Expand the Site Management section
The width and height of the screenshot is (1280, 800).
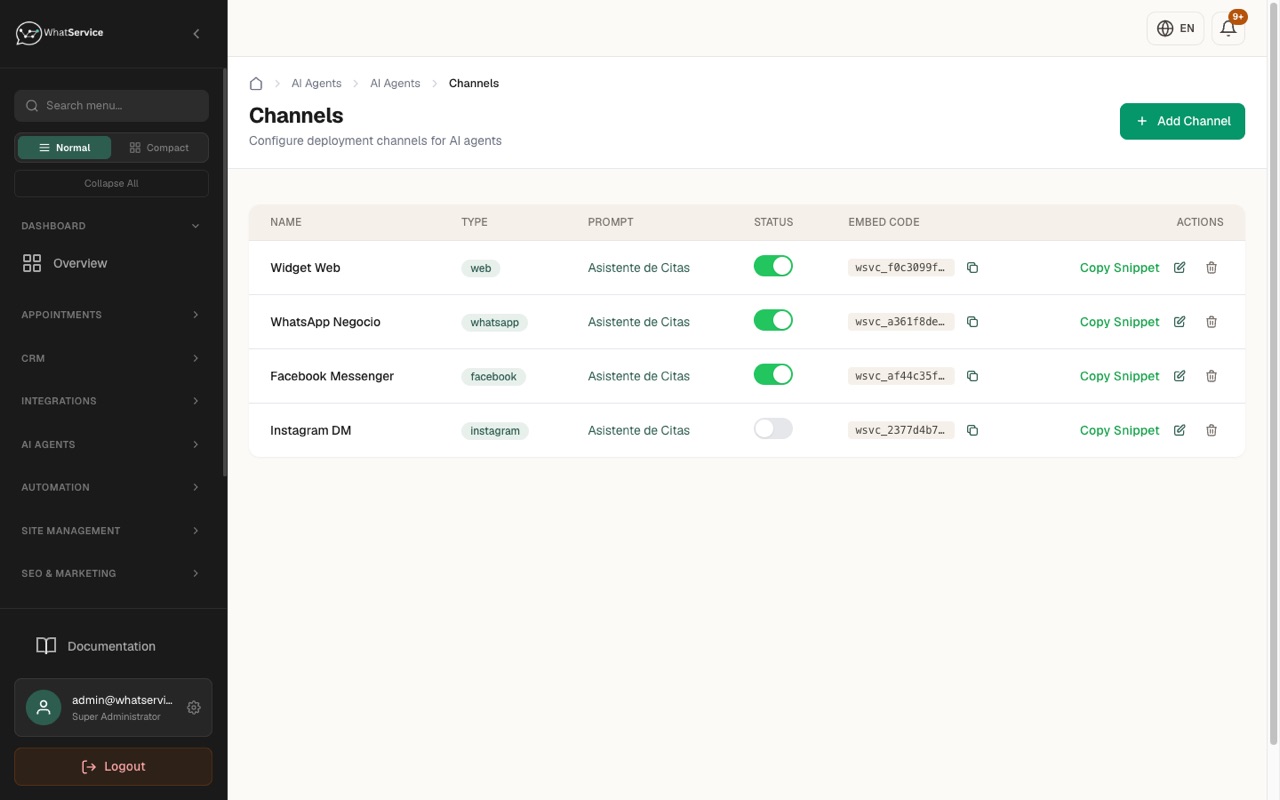[x=111, y=531]
